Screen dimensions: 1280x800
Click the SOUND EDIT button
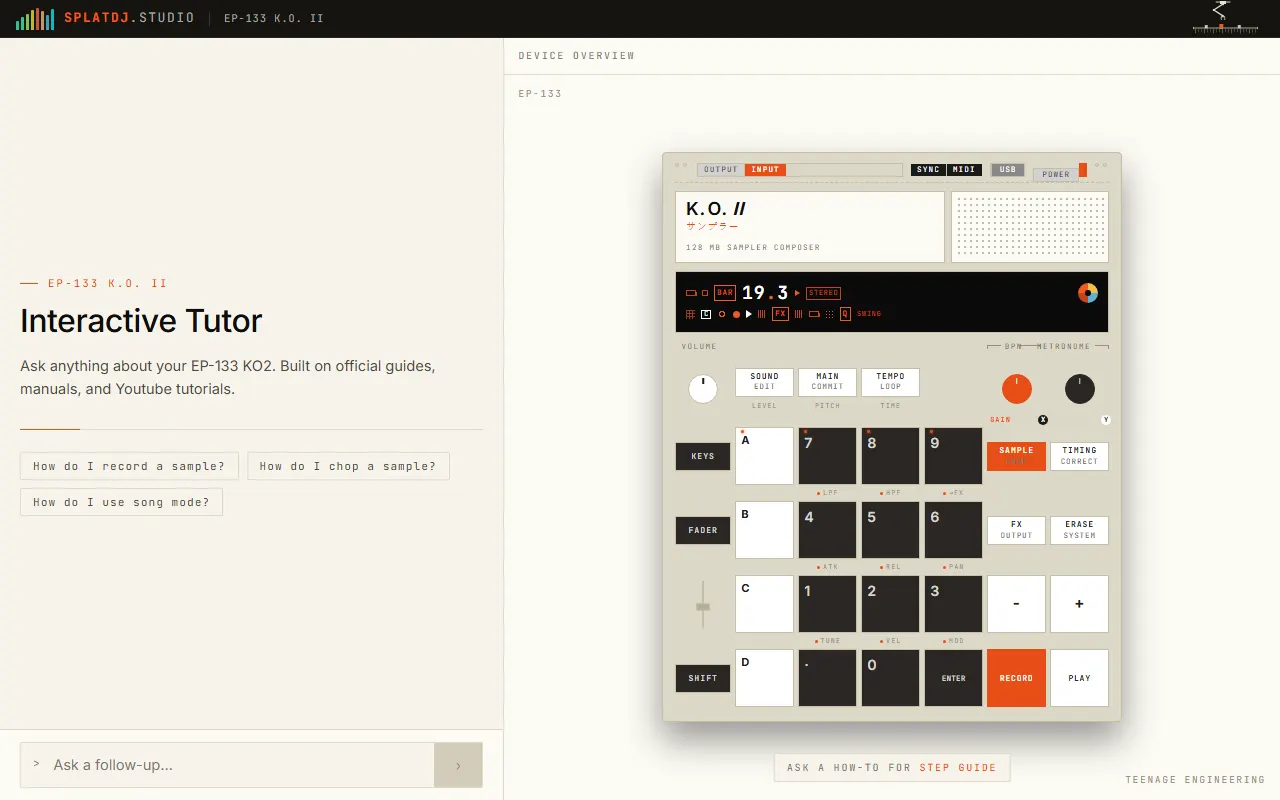point(765,382)
